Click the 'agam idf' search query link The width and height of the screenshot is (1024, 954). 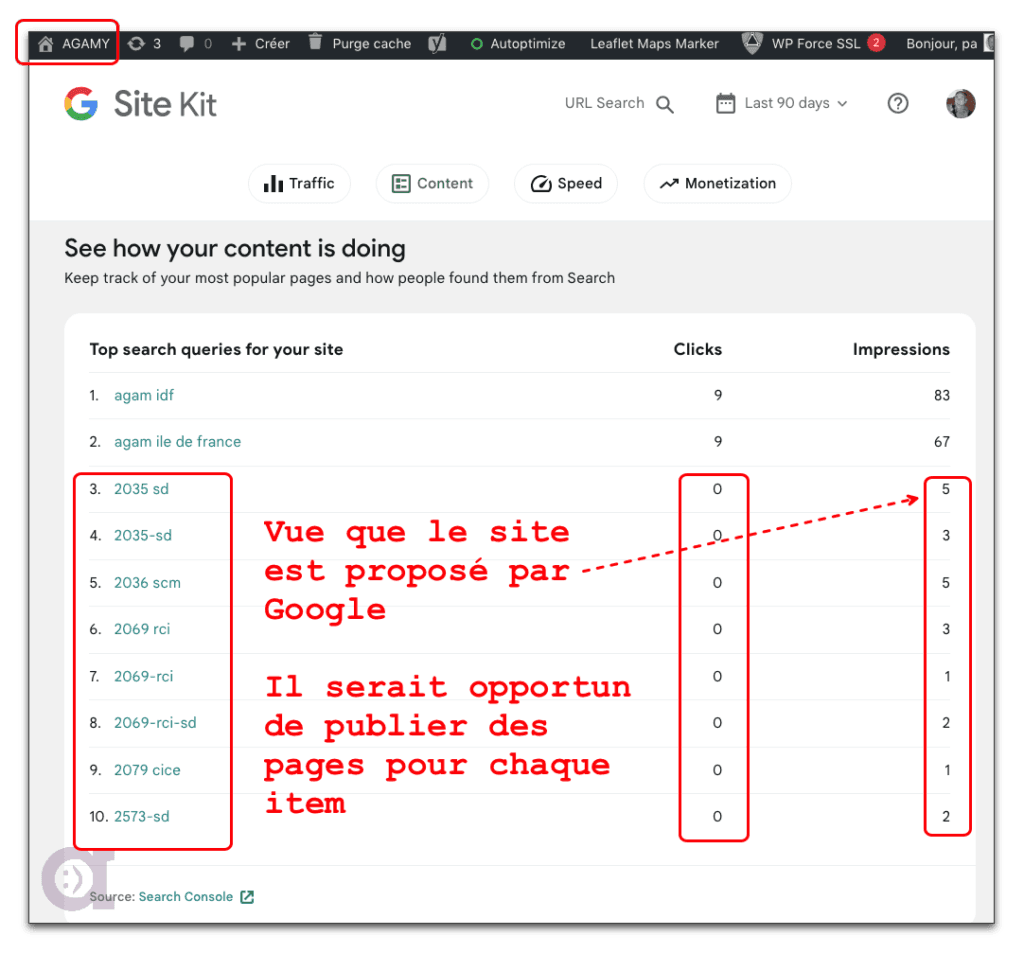pyautogui.click(x=144, y=395)
